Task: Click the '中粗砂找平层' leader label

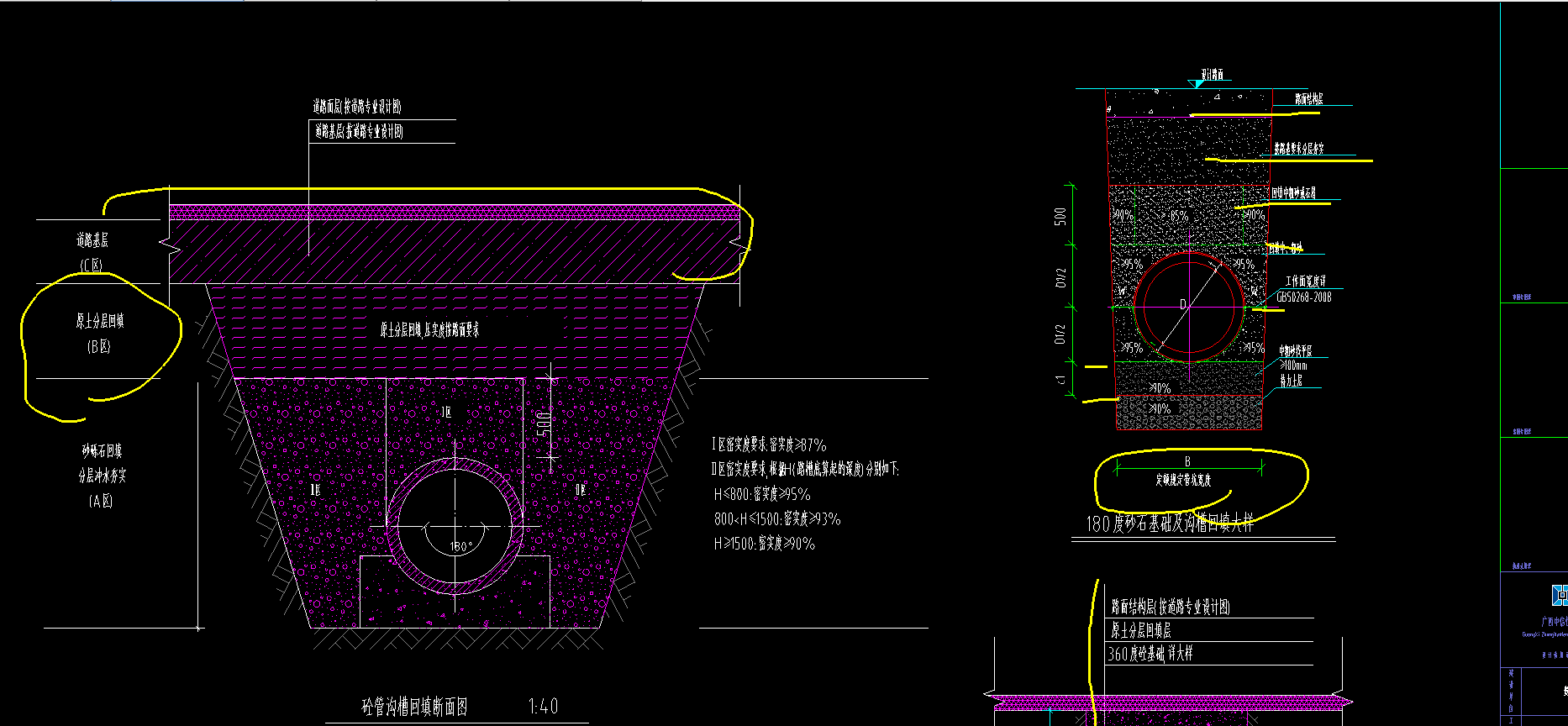Action: coord(1296,351)
